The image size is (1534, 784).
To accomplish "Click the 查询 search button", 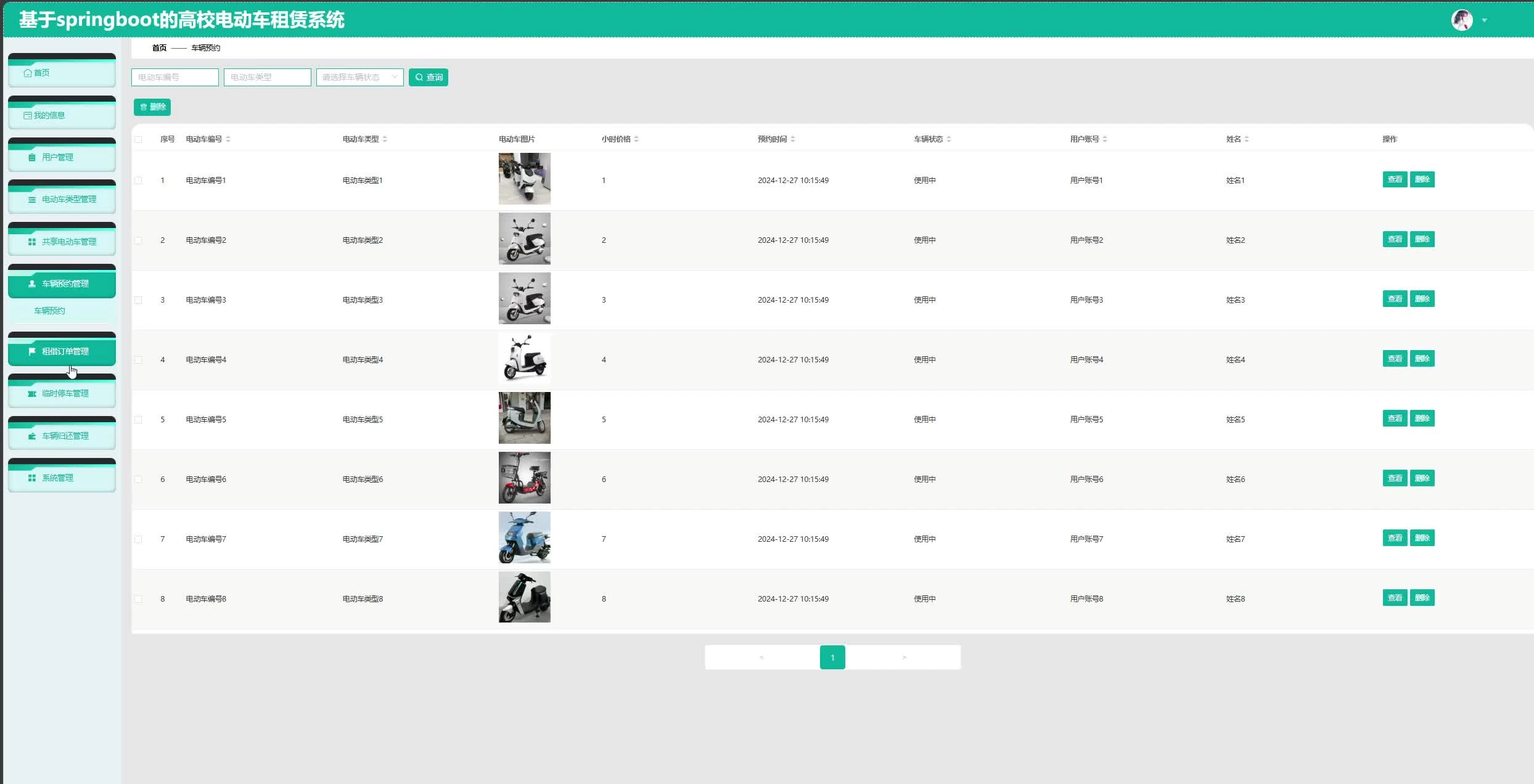I will click(429, 77).
